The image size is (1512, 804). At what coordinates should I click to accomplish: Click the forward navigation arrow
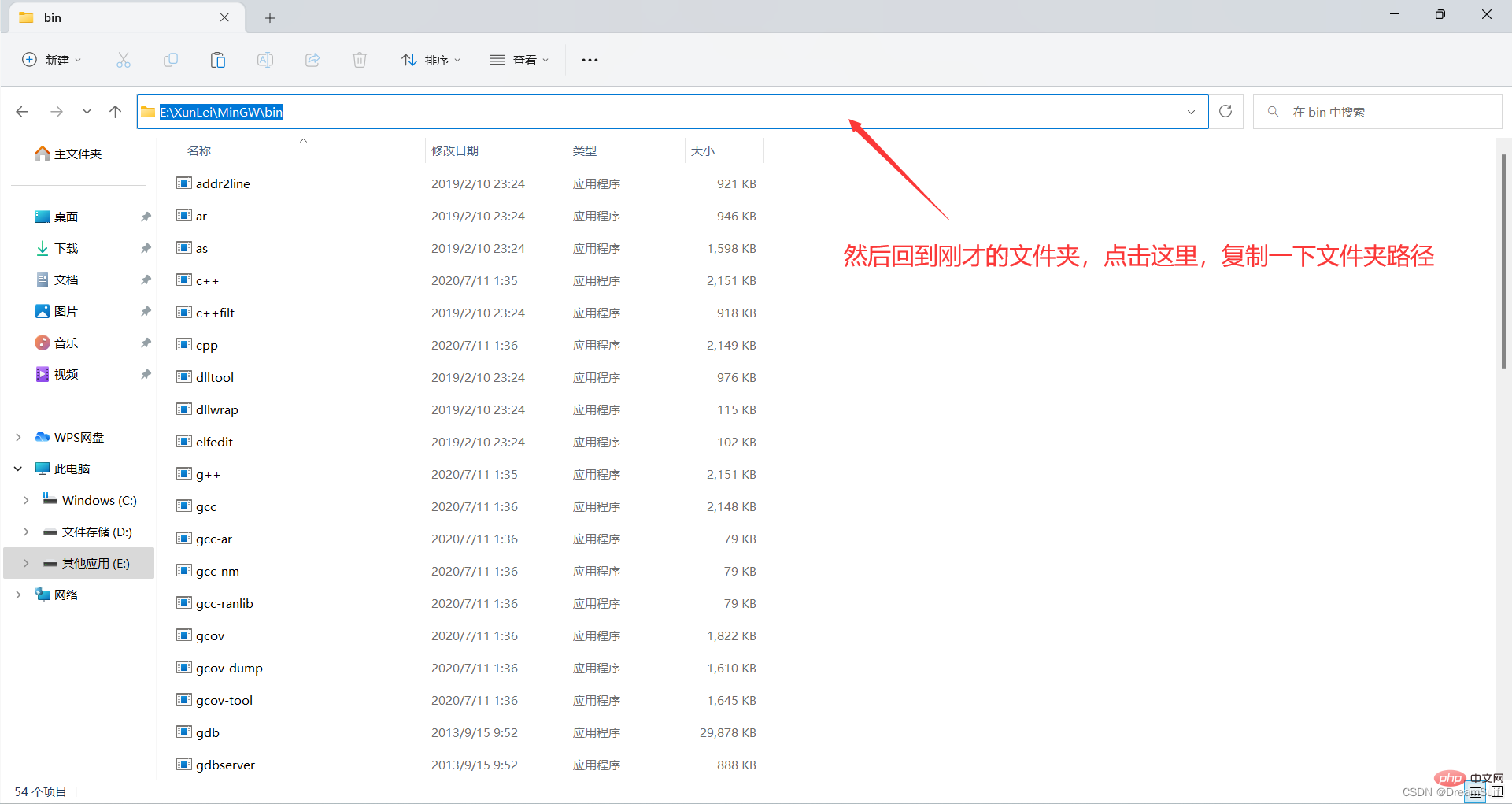point(56,111)
